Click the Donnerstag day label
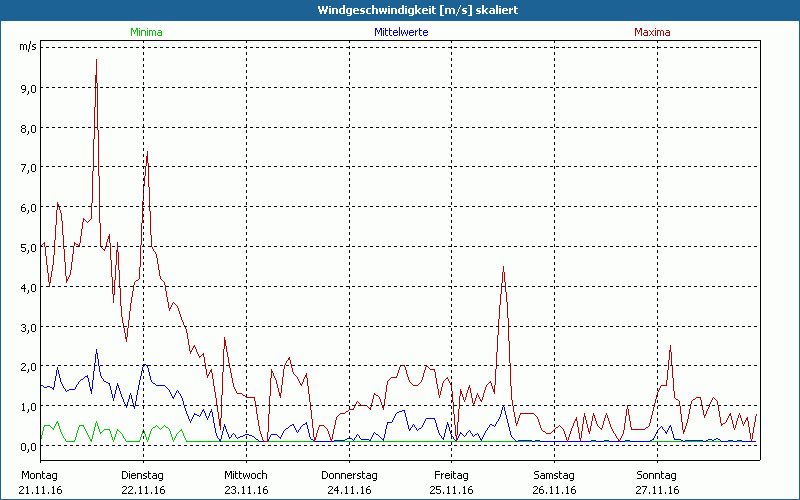 pos(348,474)
